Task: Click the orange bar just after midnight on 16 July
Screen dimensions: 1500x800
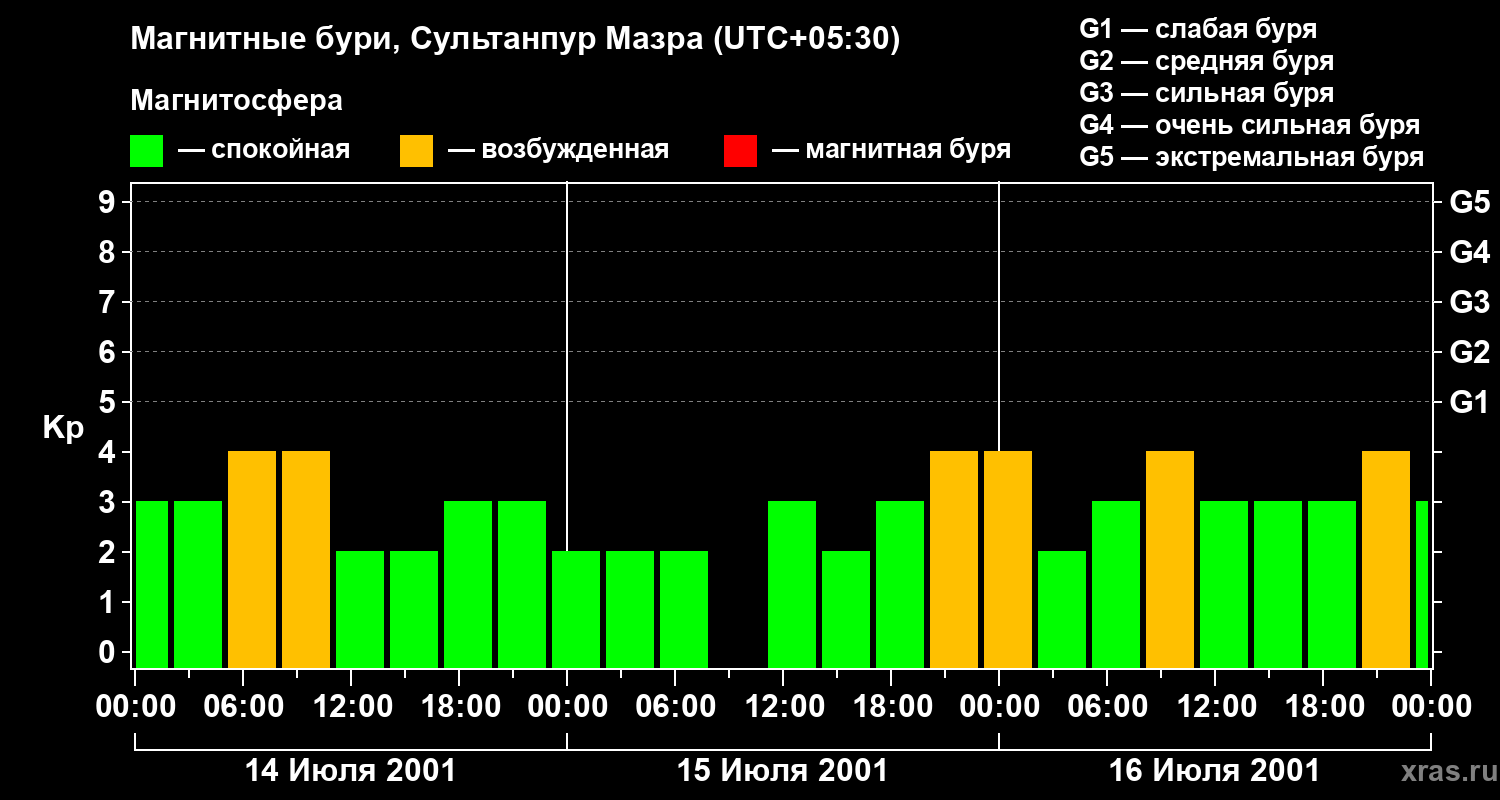Action: tap(1008, 560)
